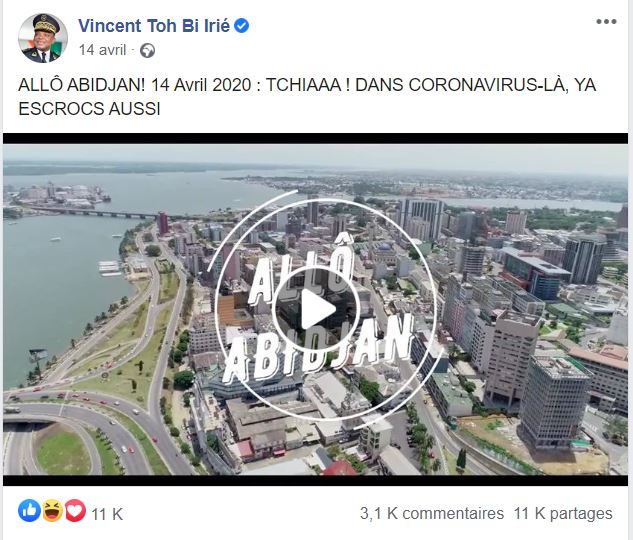The image size is (633, 540).
Task: Open the post options three-dot menu
Action: [x=606, y=22]
